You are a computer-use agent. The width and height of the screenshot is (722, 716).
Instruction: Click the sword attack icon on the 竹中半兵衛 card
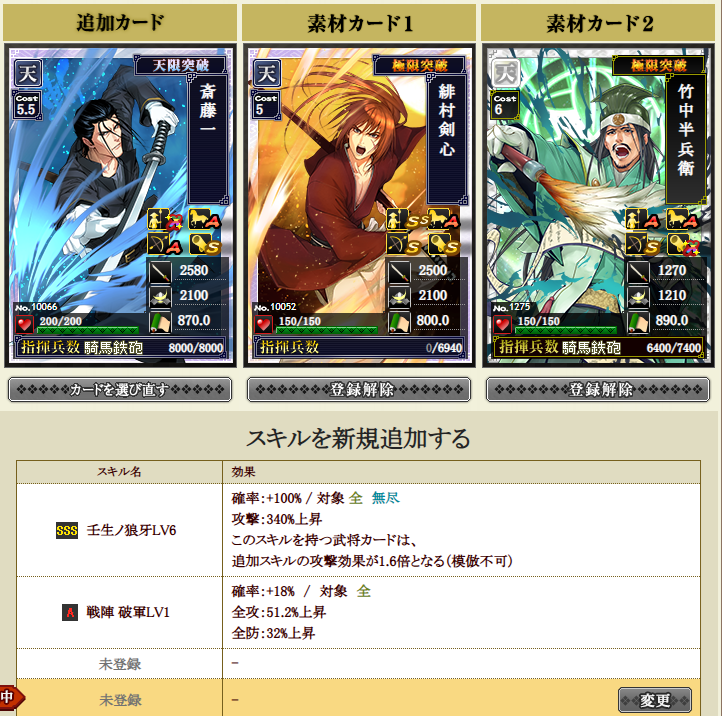pos(638,271)
